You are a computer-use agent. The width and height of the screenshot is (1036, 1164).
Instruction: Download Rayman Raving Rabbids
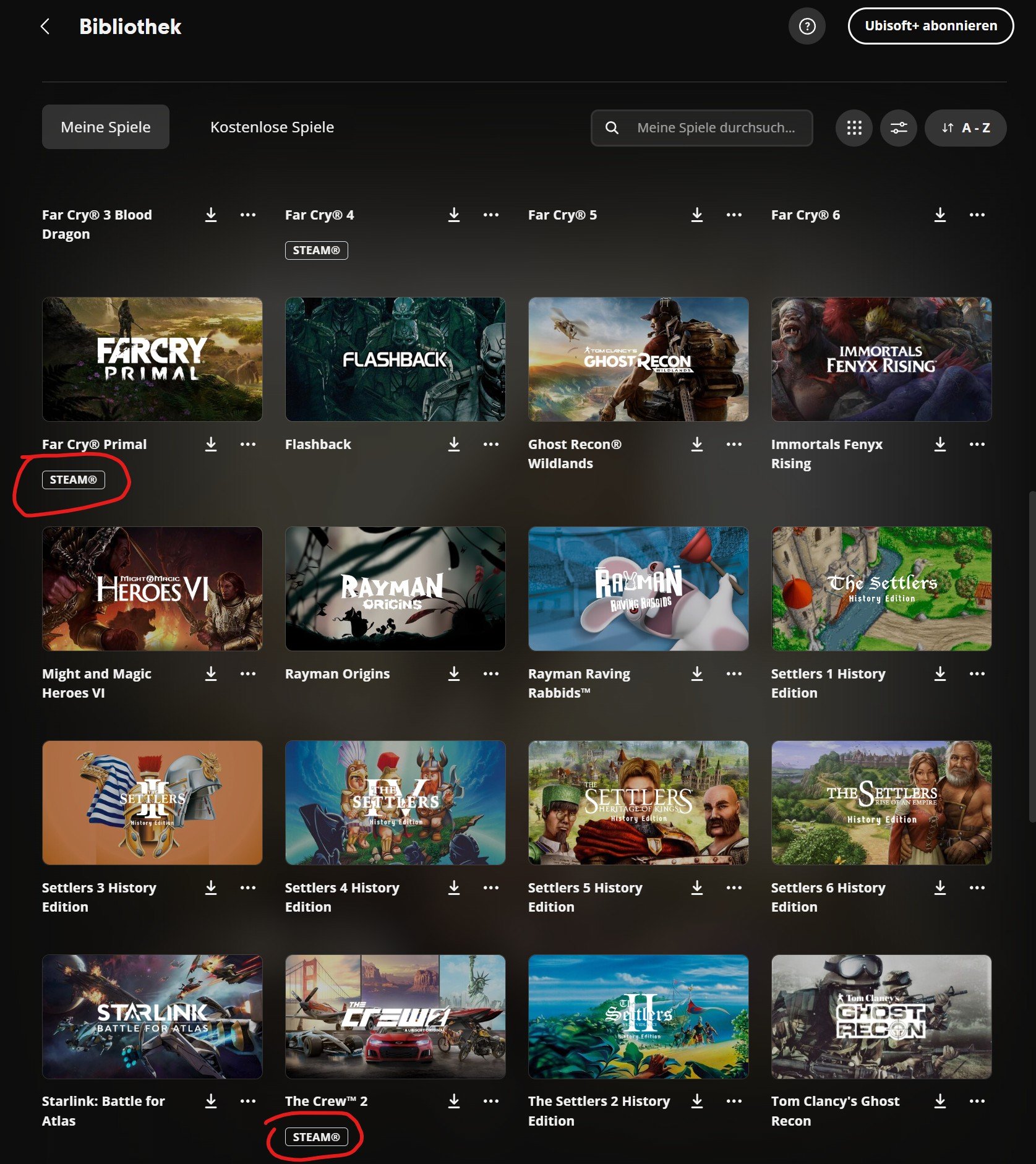tap(697, 674)
